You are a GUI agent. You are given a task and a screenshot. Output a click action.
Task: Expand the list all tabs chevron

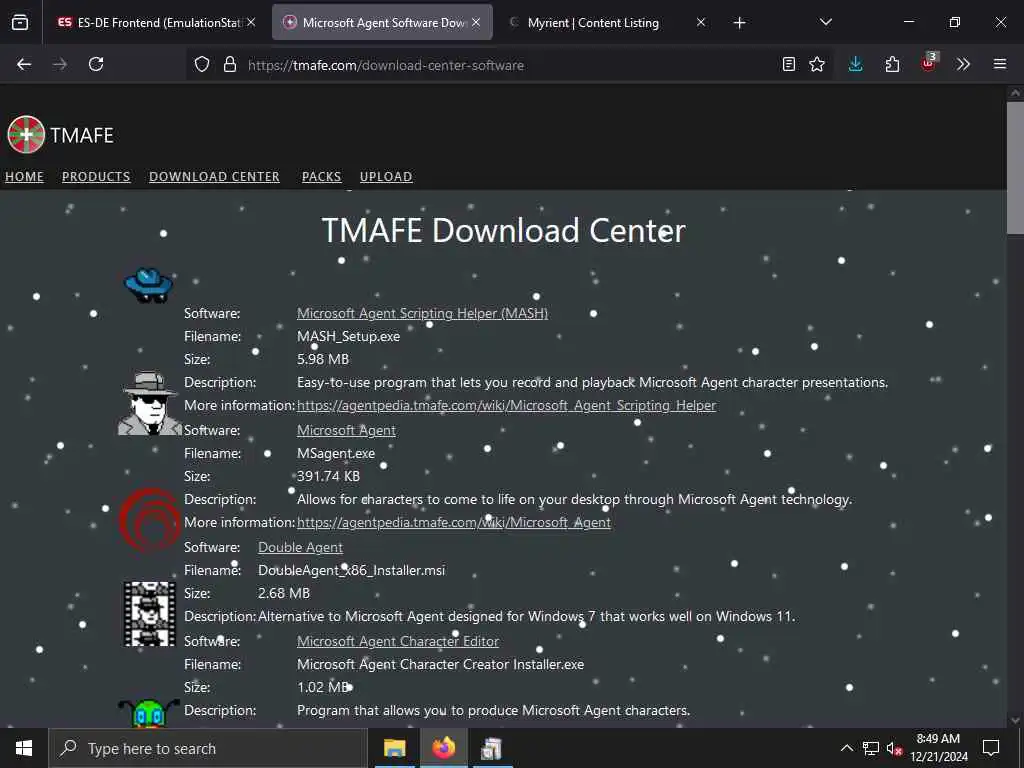click(x=825, y=22)
